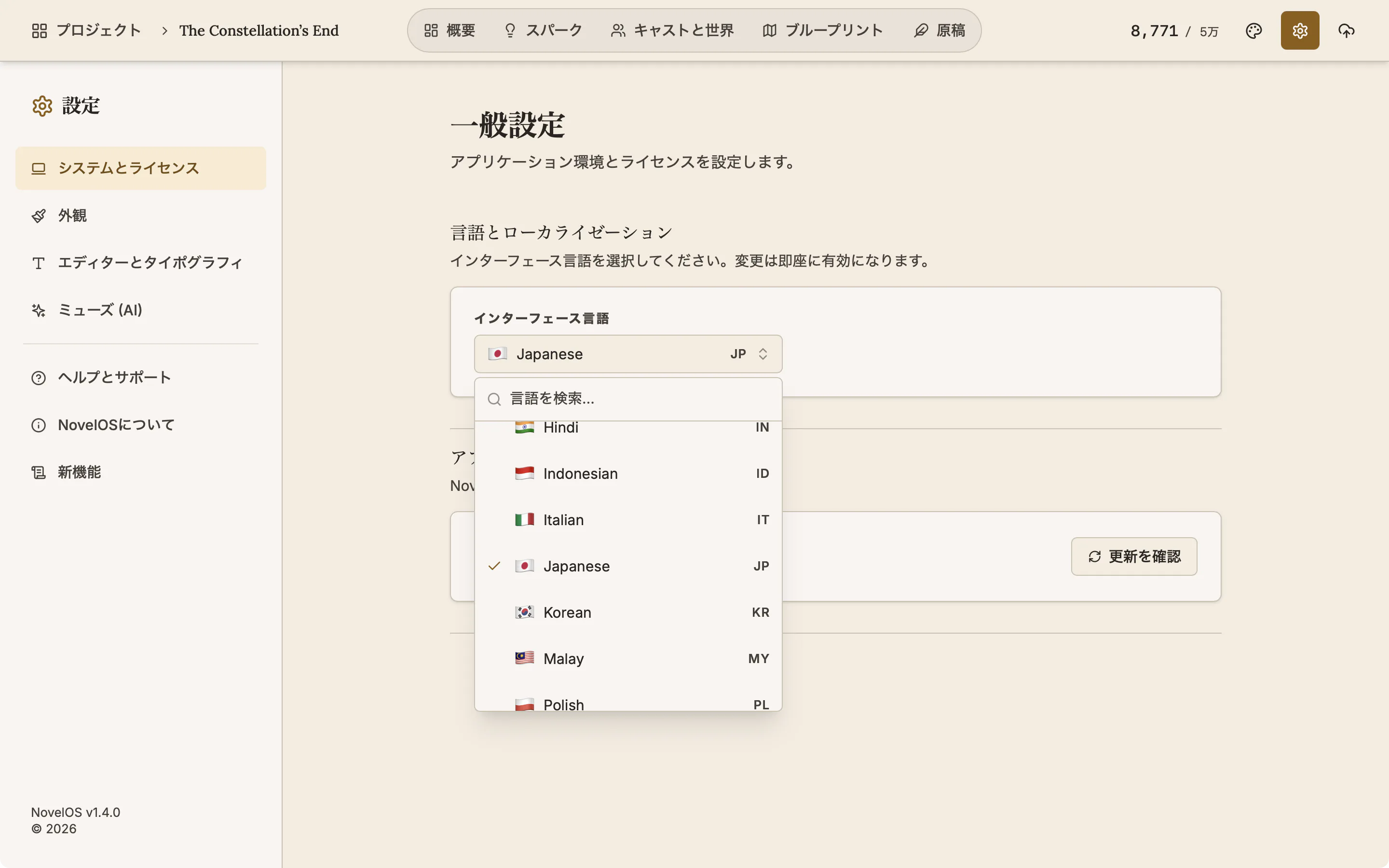Screen dimensions: 1389x868
Task: Click the プロジェクト grid icon
Action: coord(40,30)
